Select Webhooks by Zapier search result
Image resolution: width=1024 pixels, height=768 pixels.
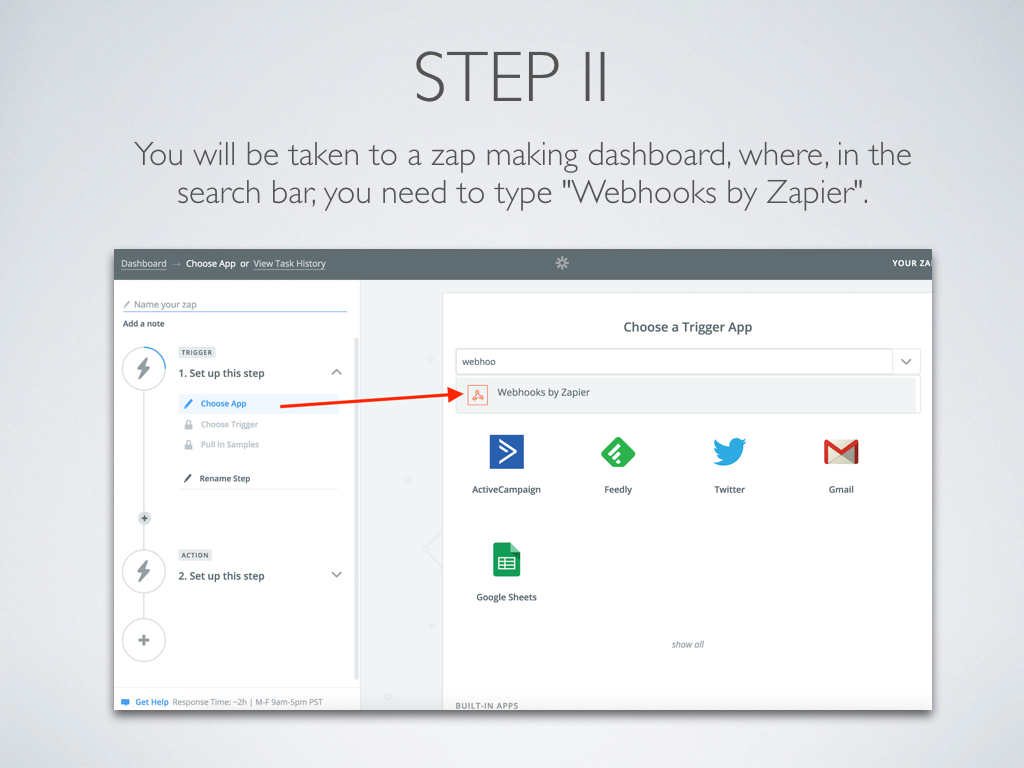tap(686, 394)
